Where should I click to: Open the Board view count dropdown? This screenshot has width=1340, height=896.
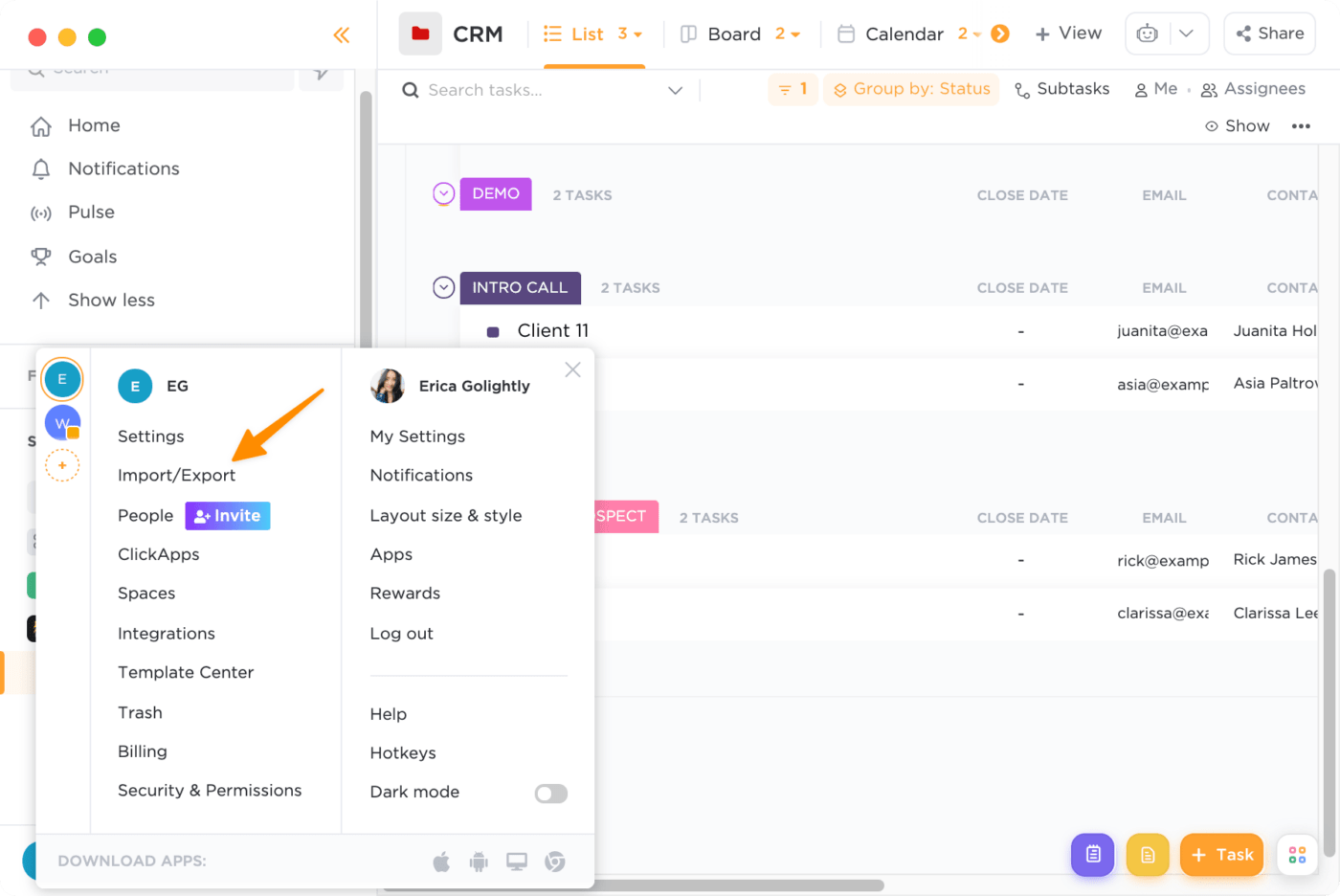point(788,34)
